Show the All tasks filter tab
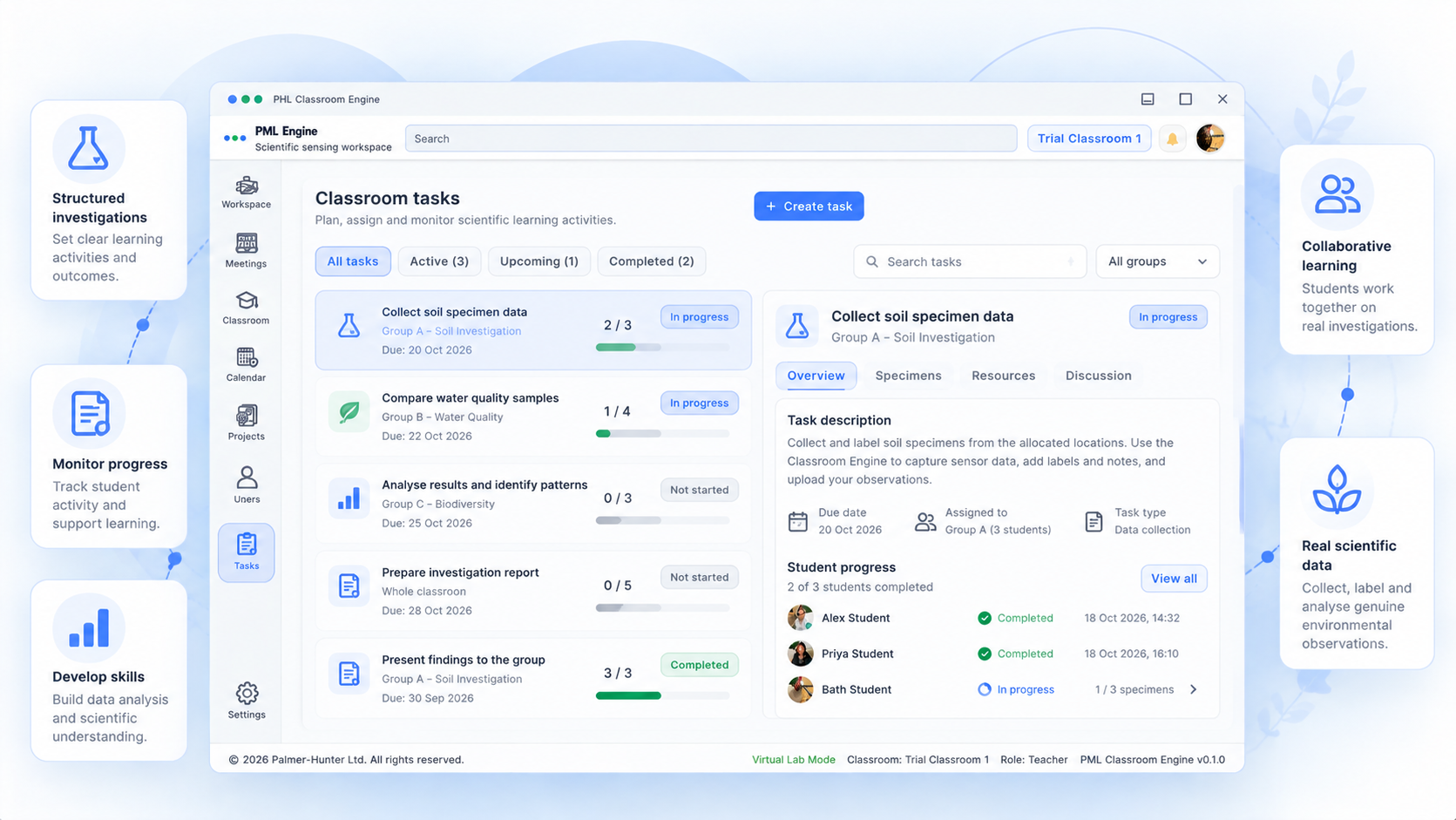 pos(353,261)
